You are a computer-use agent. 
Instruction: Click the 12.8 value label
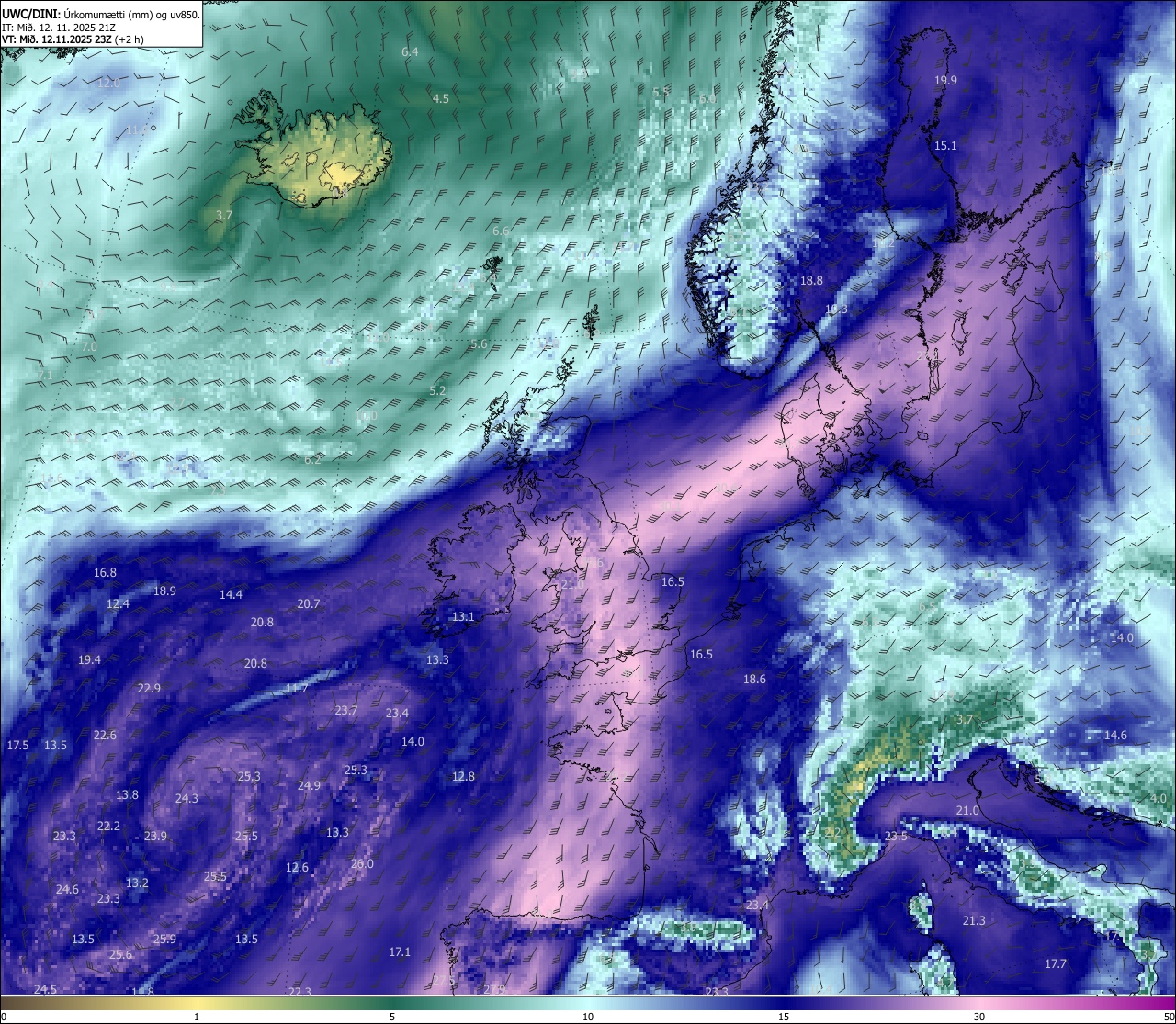tap(463, 777)
